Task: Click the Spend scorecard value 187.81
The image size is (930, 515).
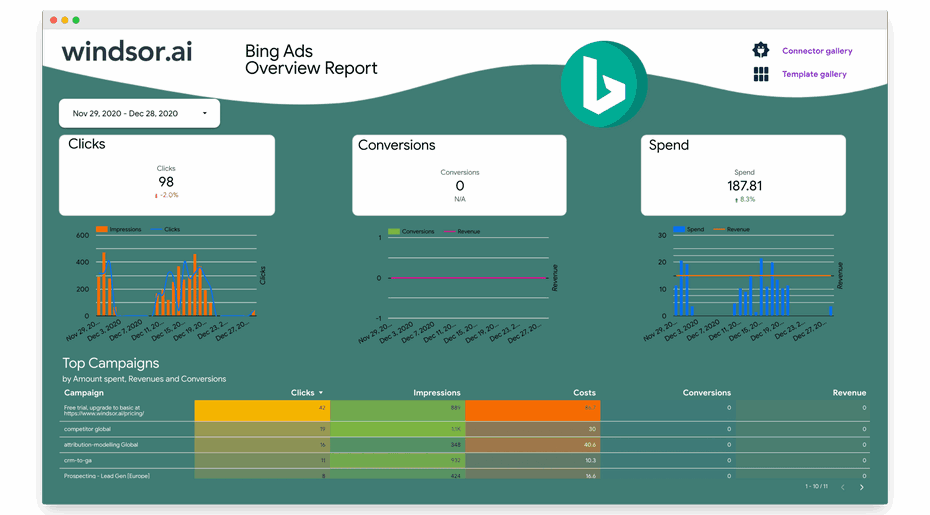Action: click(x=744, y=186)
